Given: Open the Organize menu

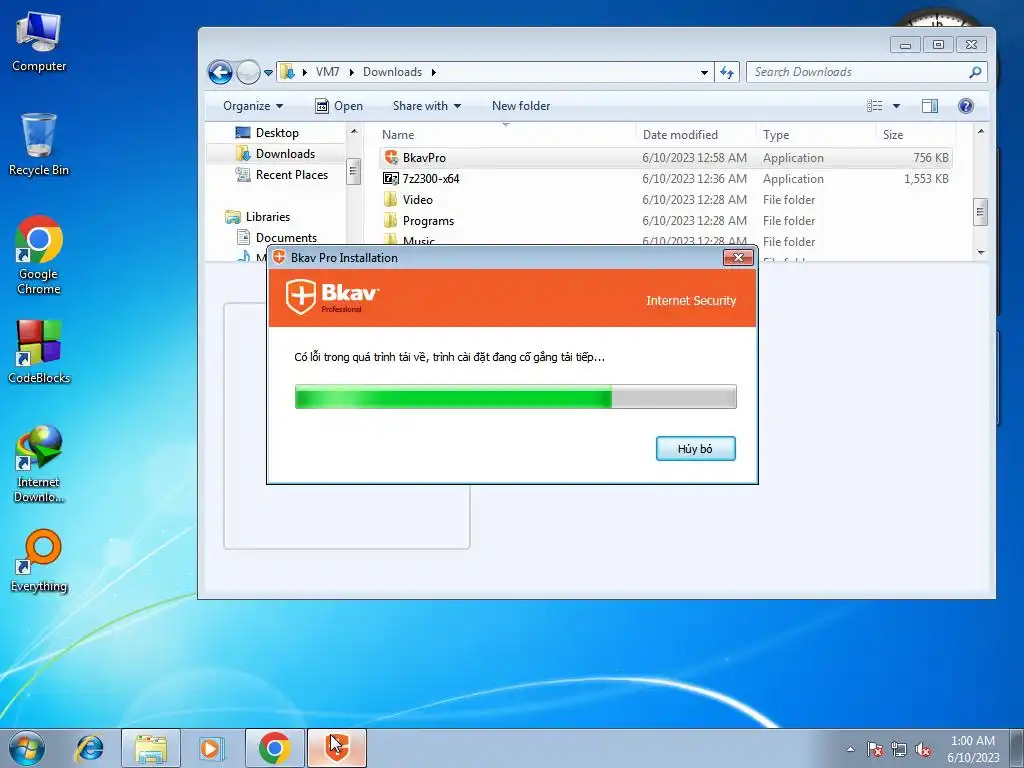Looking at the screenshot, I should (253, 106).
